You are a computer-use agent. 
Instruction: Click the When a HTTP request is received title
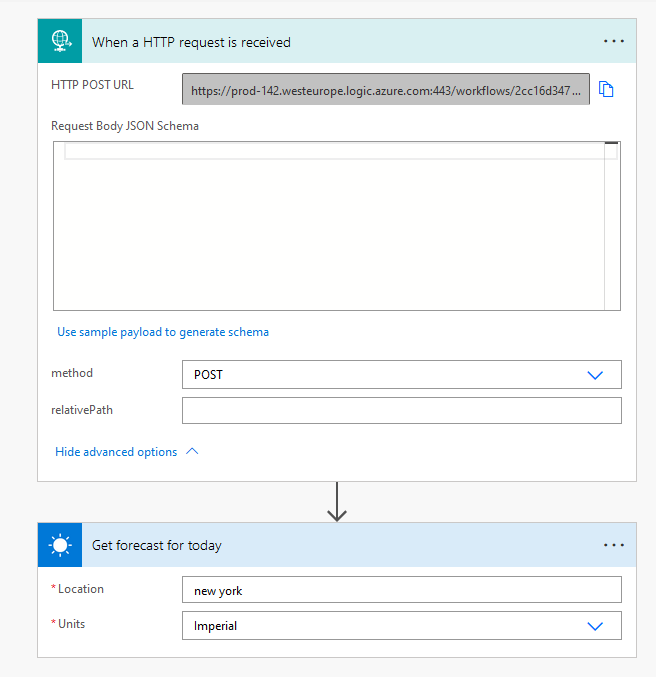(191, 42)
